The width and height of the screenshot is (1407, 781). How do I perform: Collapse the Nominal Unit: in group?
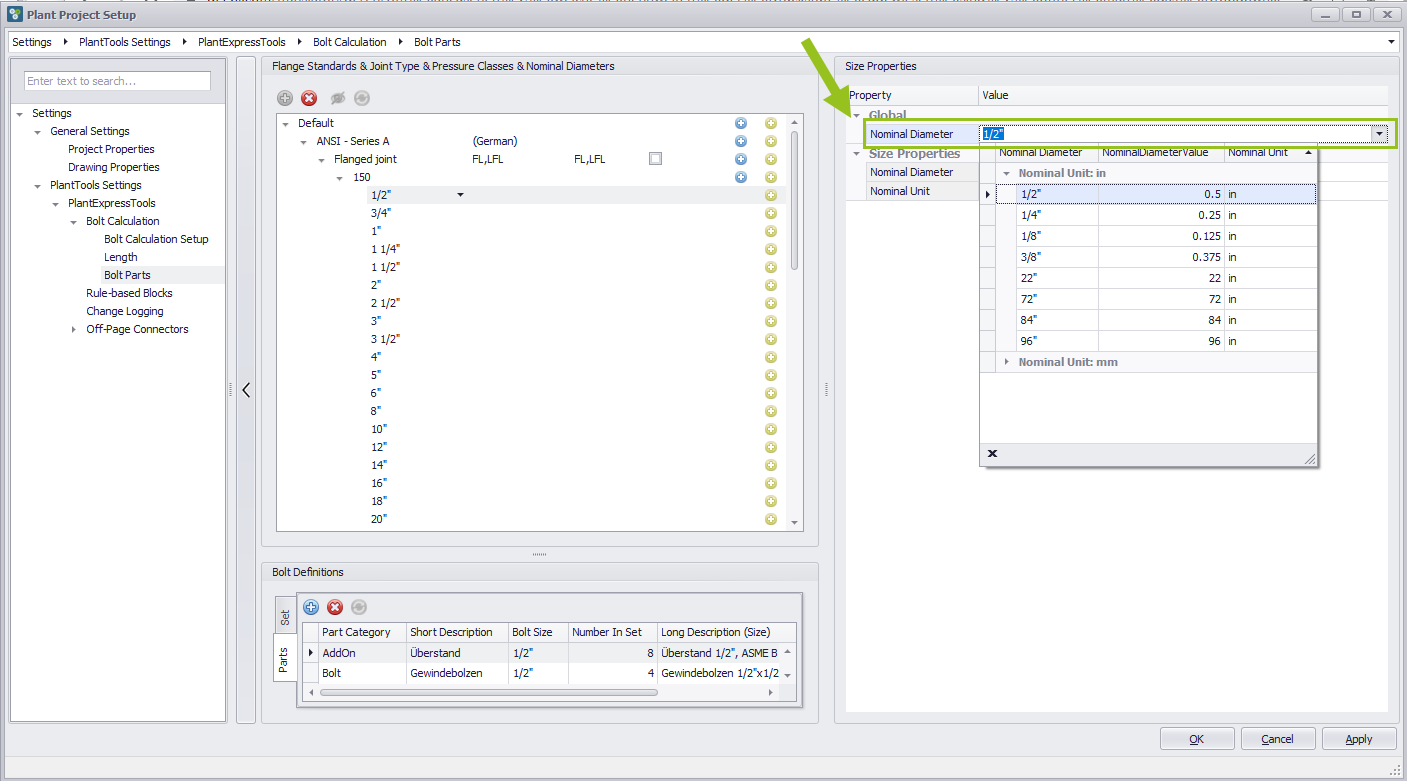click(x=1007, y=174)
